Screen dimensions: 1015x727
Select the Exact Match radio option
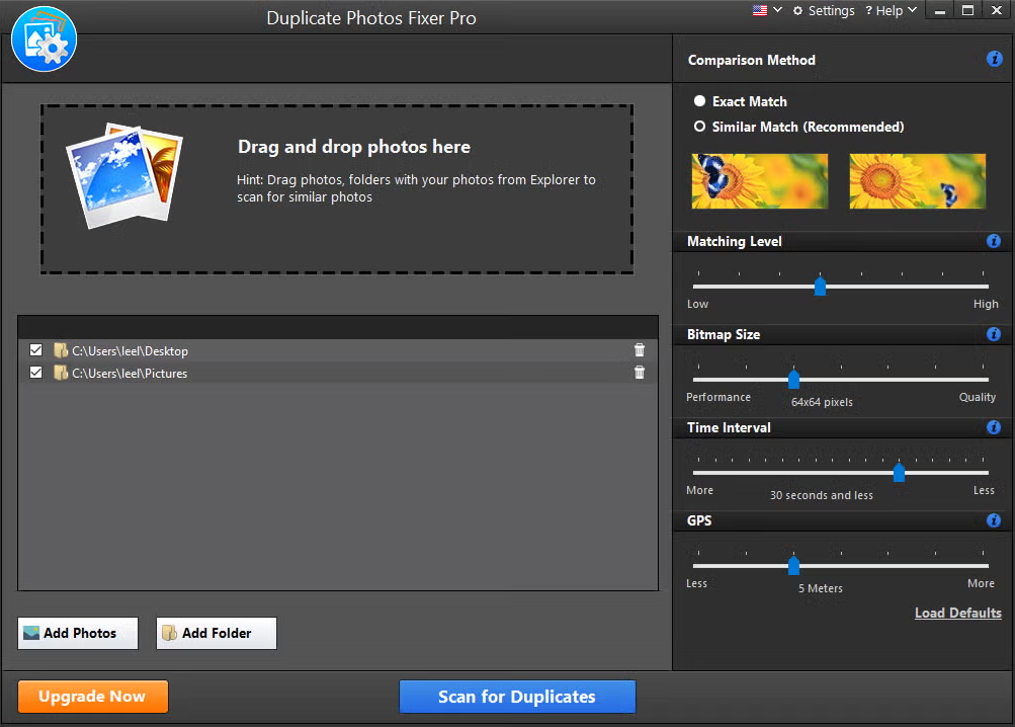point(700,101)
